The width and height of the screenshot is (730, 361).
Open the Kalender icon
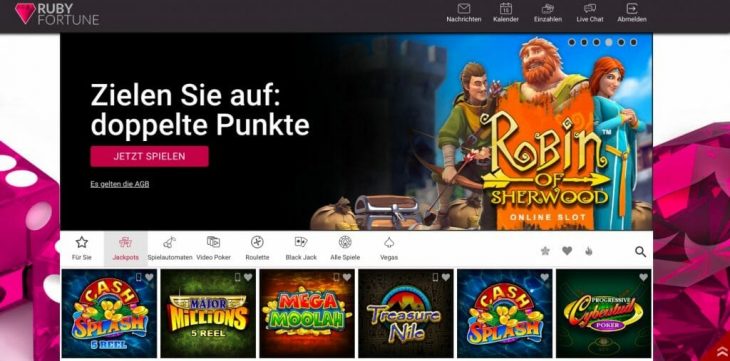506,9
